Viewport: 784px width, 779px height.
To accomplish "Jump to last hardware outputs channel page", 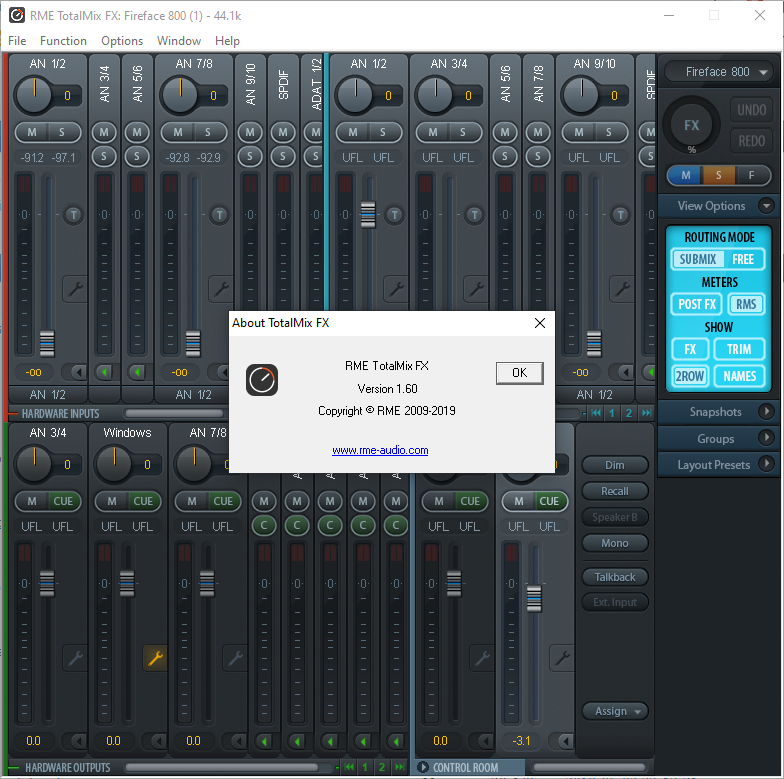I will [399, 766].
